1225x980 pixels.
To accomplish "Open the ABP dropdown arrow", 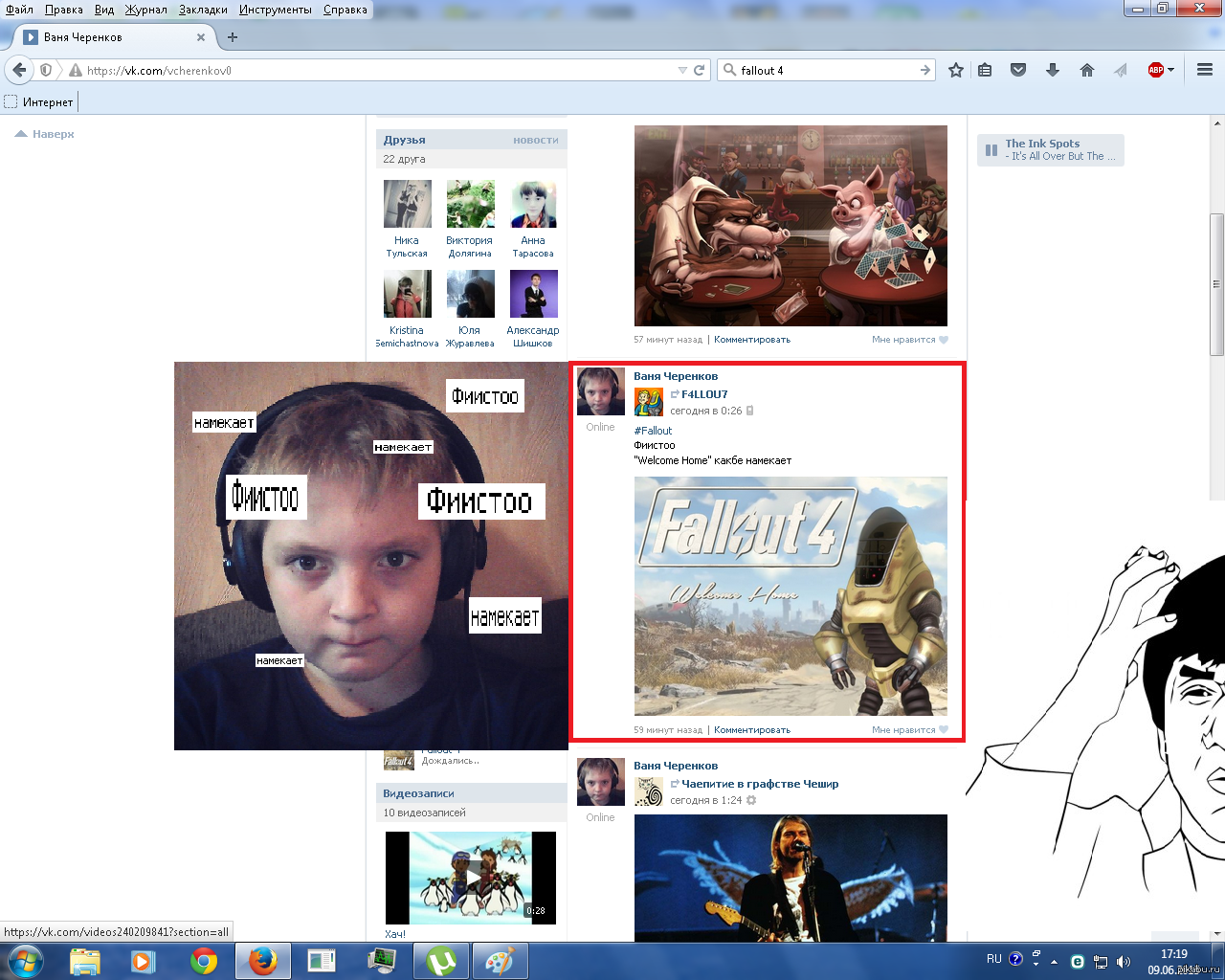I will click(1170, 70).
